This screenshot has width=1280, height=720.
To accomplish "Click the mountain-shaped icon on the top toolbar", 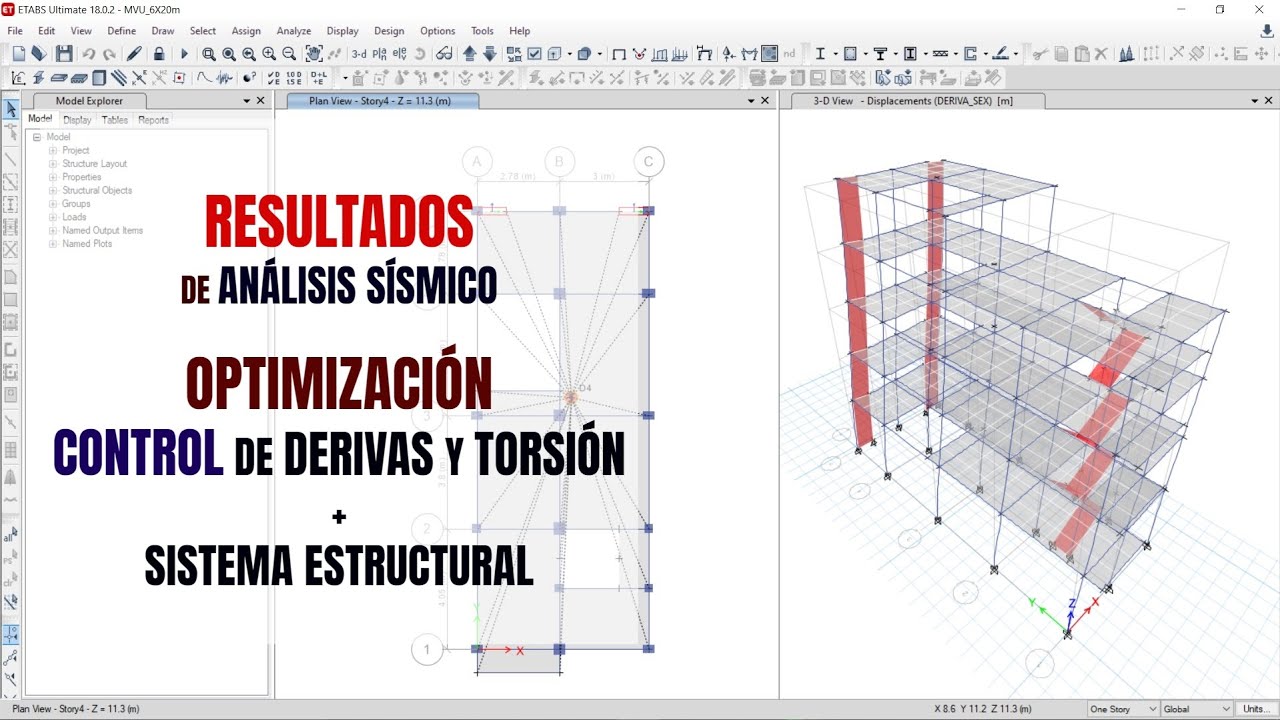I will click(x=1126, y=53).
